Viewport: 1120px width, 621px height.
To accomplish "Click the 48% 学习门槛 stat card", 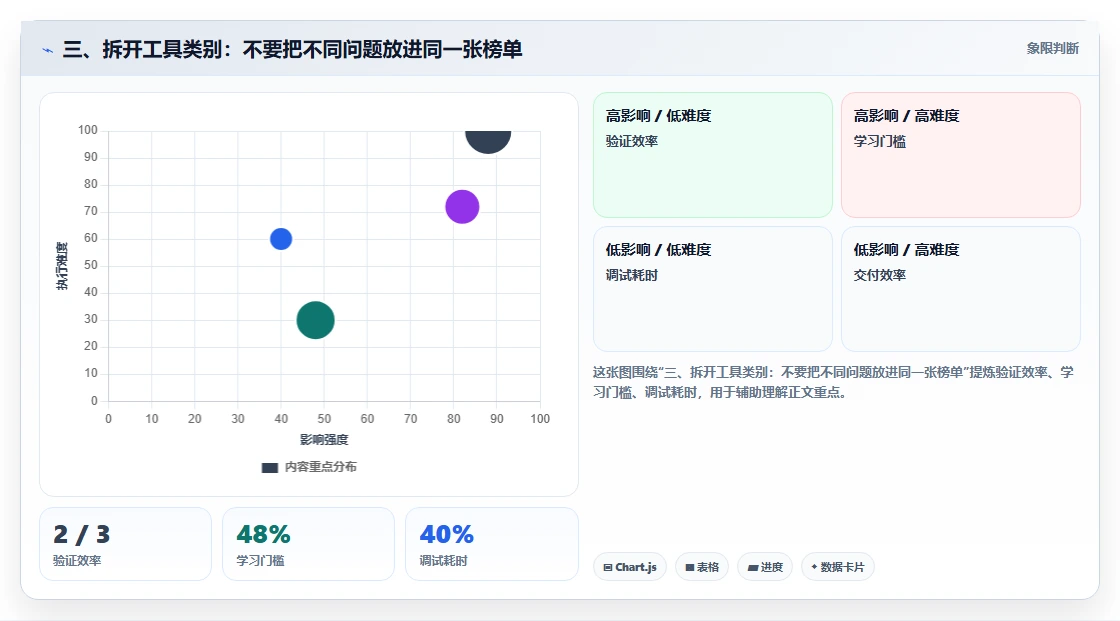I will point(309,544).
